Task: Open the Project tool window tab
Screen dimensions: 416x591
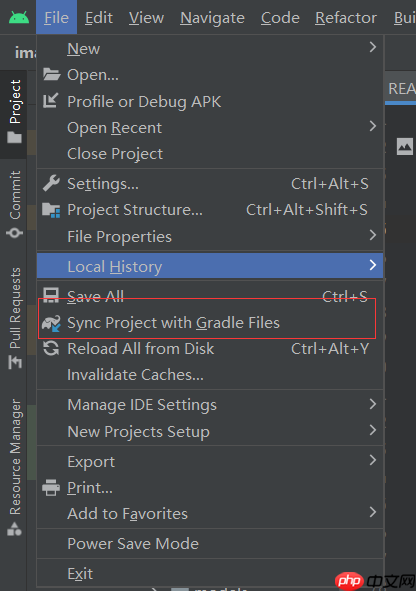Action: pyautogui.click(x=14, y=112)
